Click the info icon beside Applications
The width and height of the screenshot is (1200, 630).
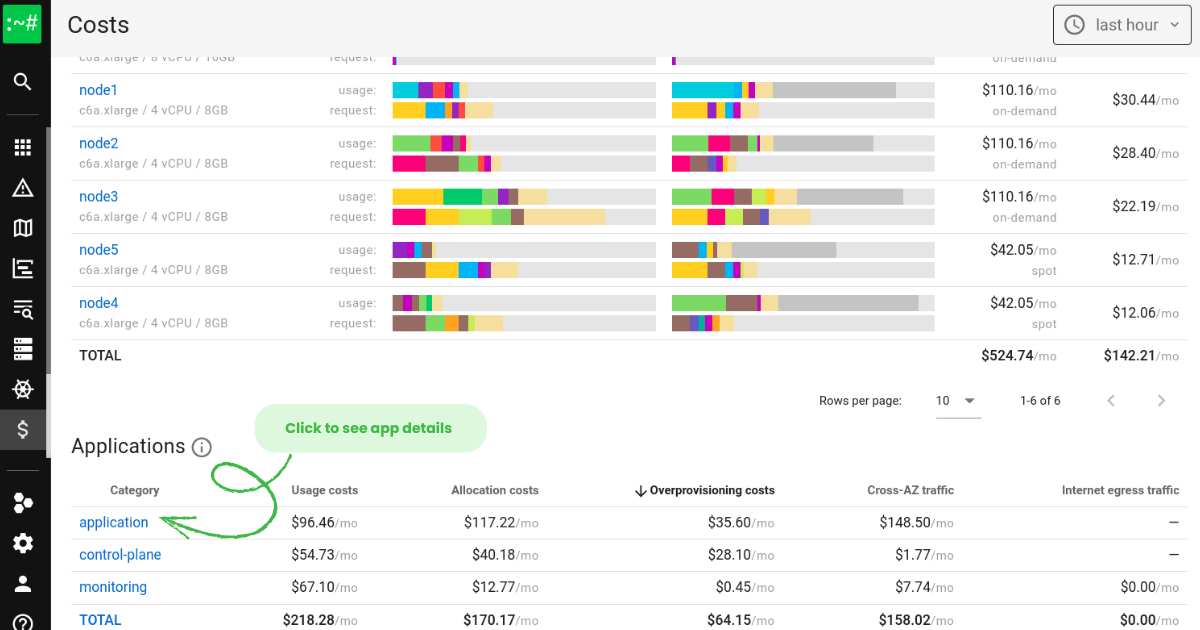click(x=202, y=447)
